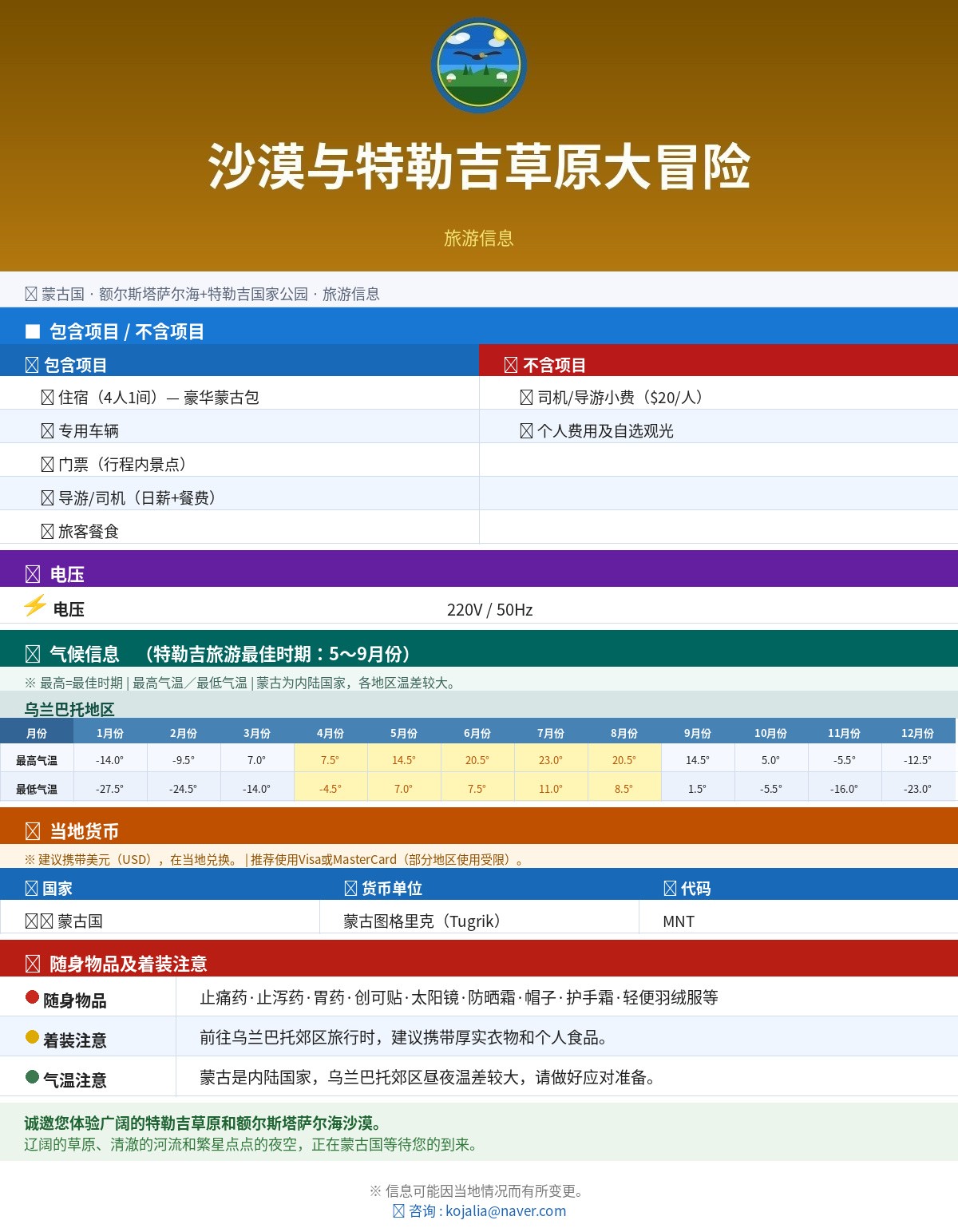Click the red dot beside 随身物品
The height and width of the screenshot is (1232, 958).
coord(32,996)
